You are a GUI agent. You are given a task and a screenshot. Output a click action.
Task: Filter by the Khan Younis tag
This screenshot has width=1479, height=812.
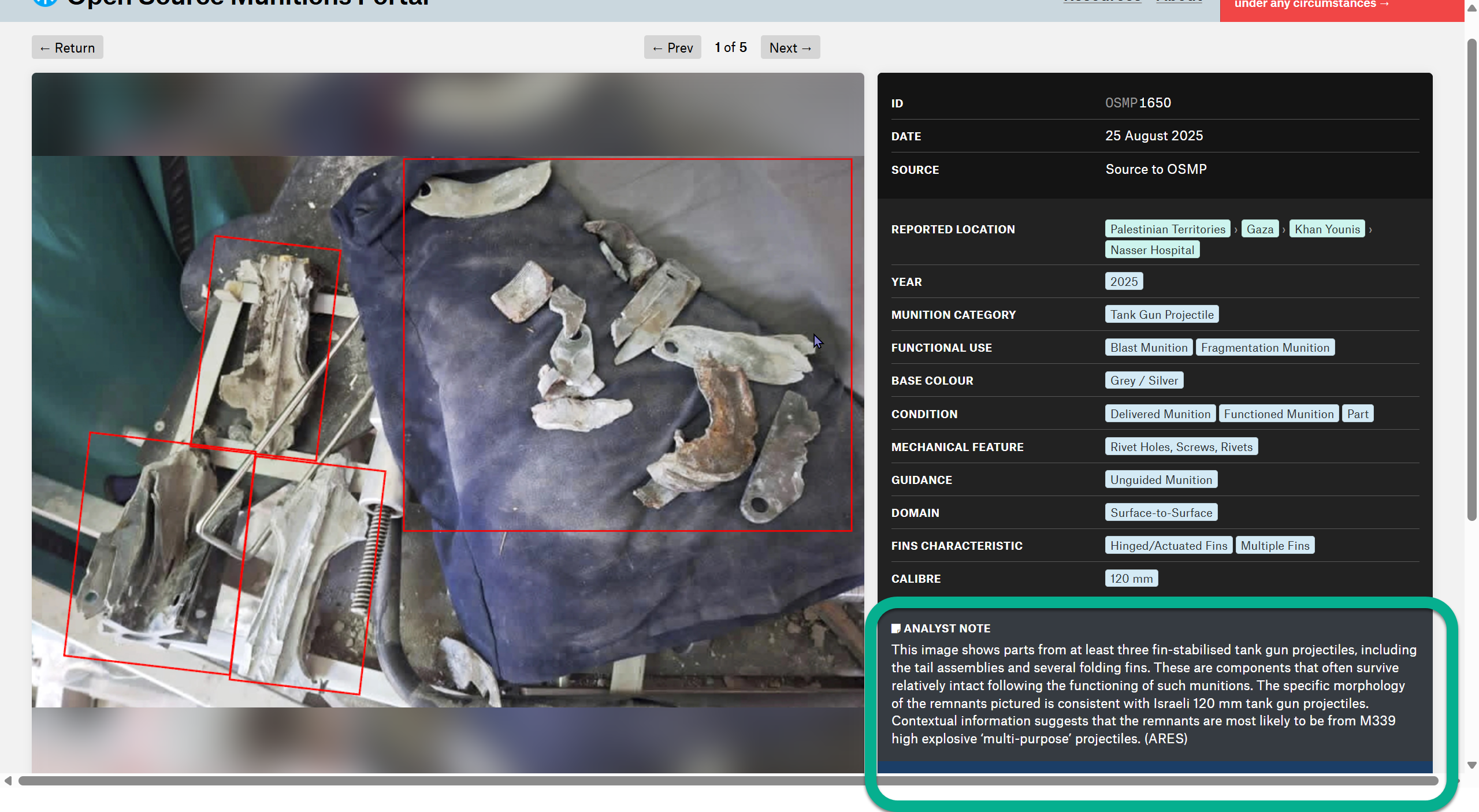(1326, 229)
